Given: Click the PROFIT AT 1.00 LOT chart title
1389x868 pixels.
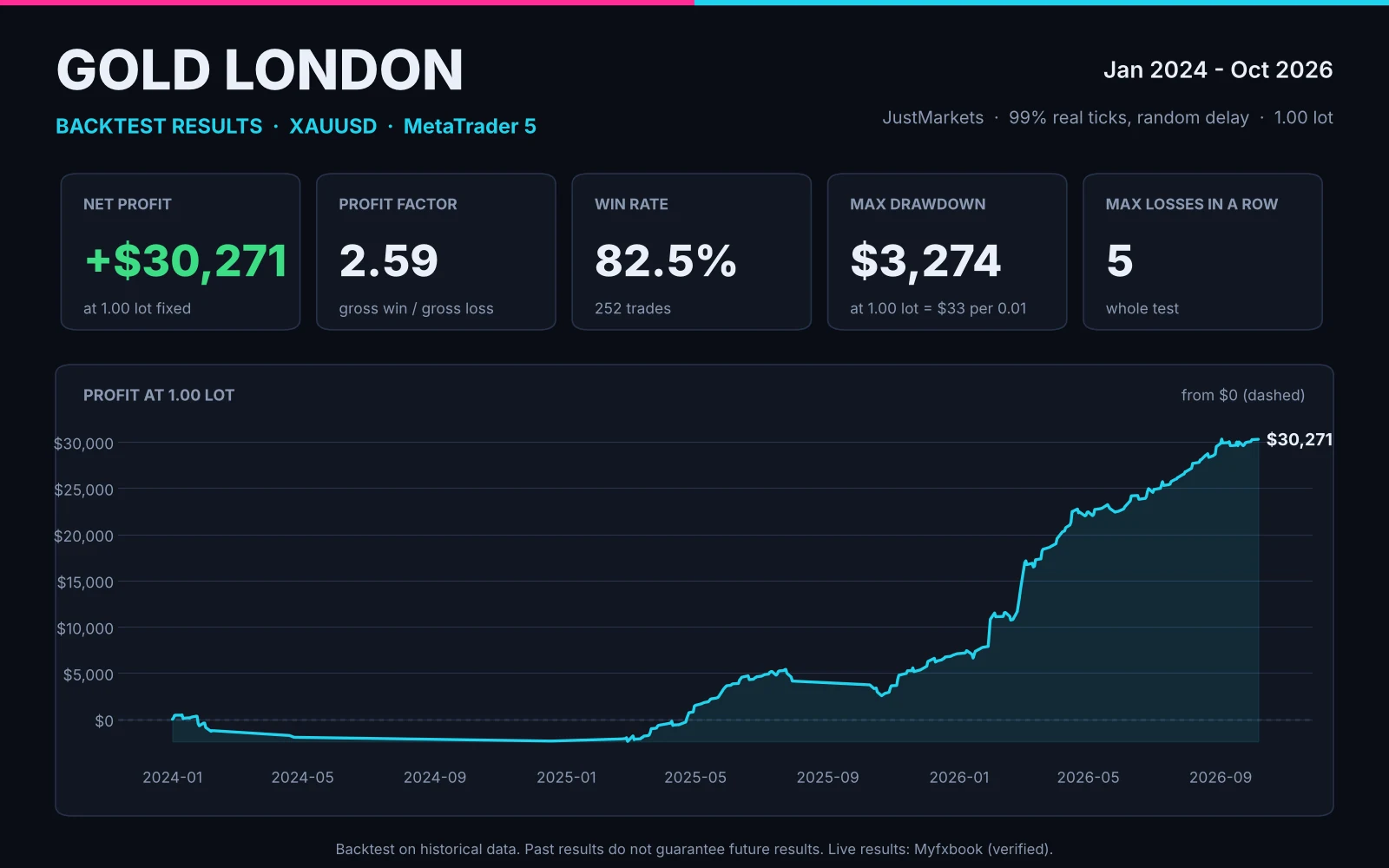Looking at the screenshot, I should pyautogui.click(x=159, y=396).
